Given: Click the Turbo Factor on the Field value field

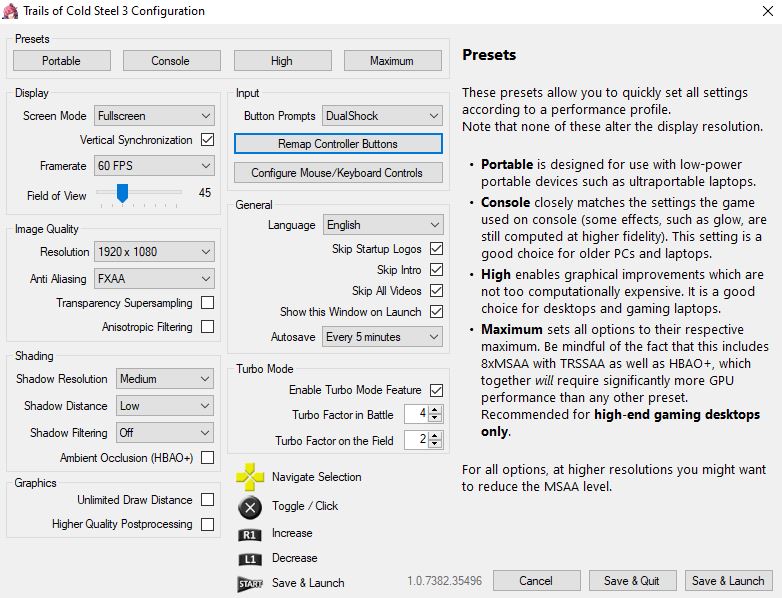Looking at the screenshot, I should click(x=417, y=440).
